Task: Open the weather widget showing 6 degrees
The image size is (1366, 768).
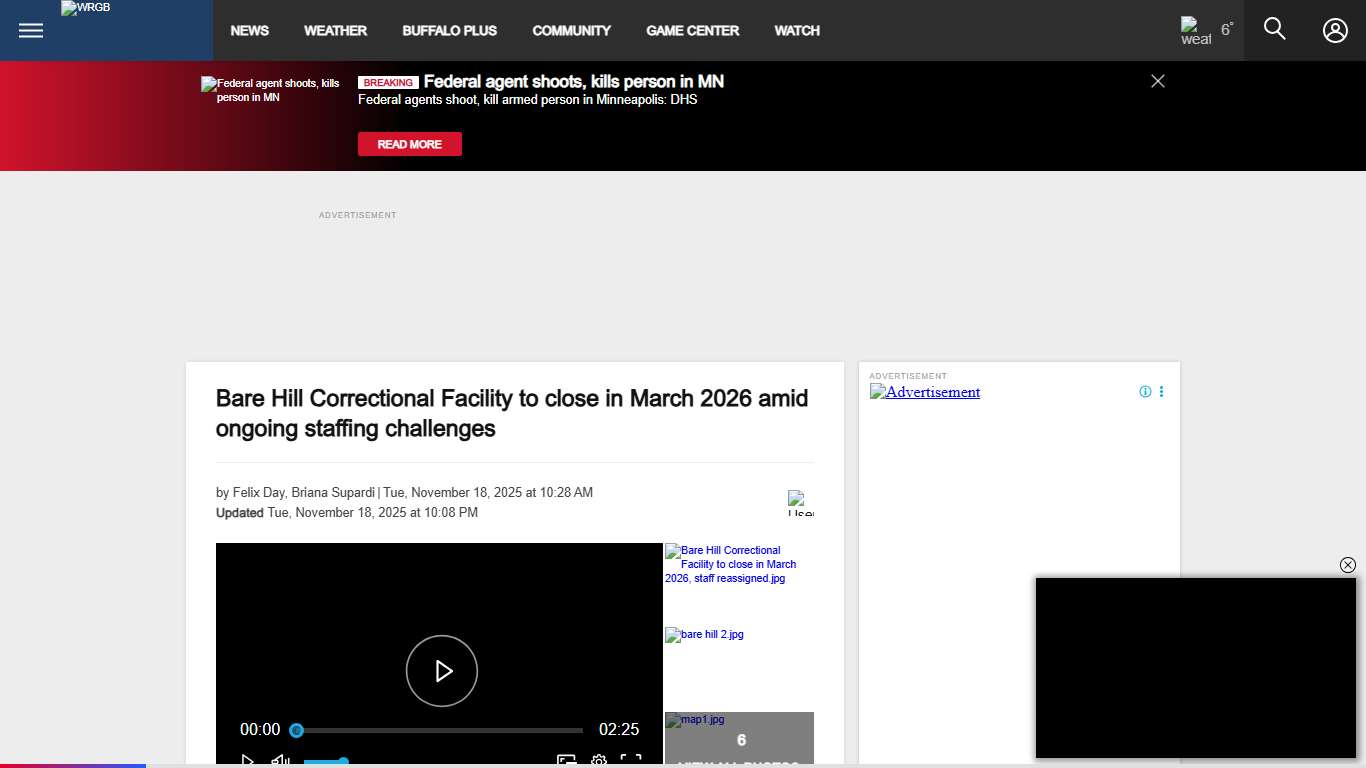Action: [1204, 30]
